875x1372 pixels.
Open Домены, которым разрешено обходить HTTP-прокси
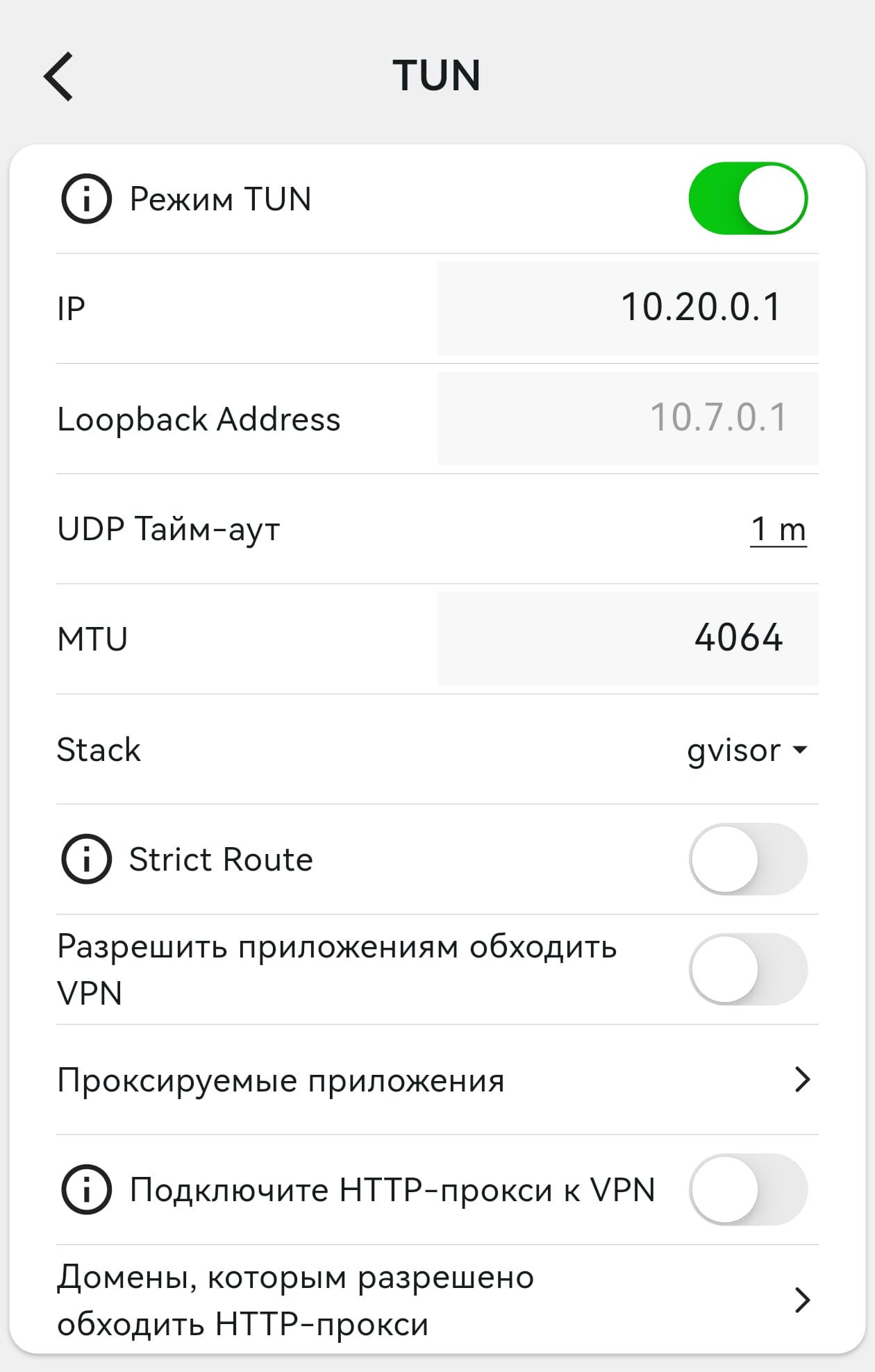(296, 1300)
